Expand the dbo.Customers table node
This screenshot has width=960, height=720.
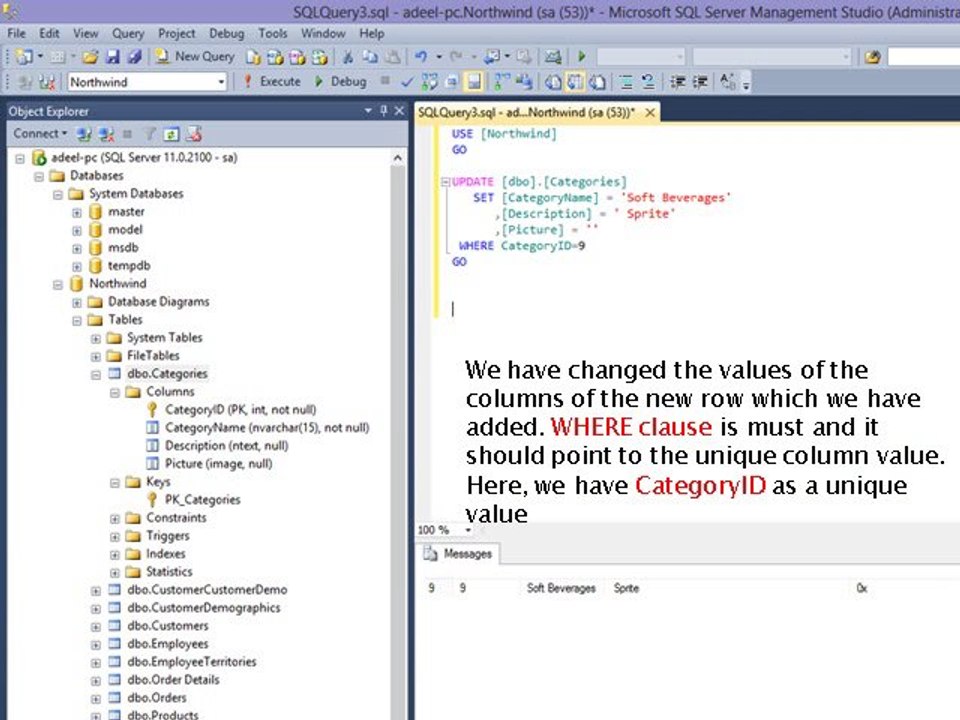point(96,627)
